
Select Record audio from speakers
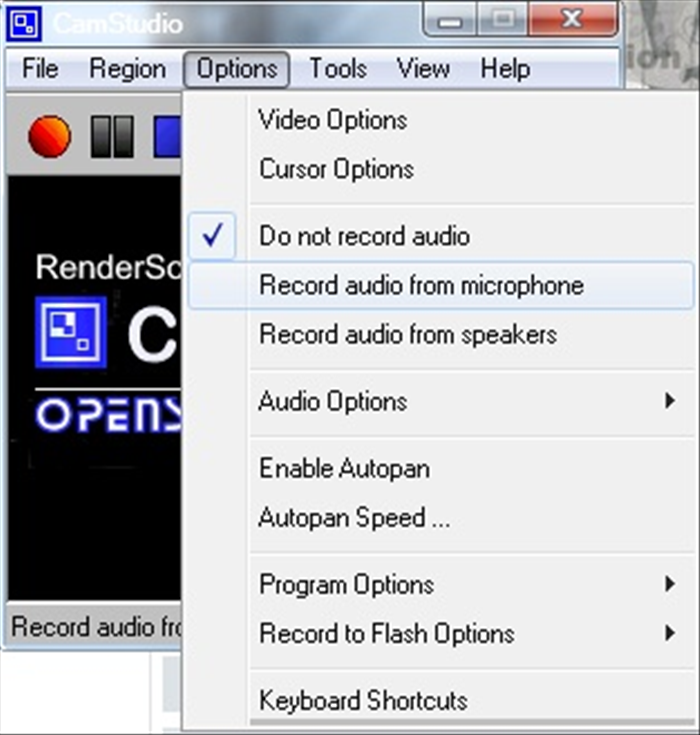[441, 335]
